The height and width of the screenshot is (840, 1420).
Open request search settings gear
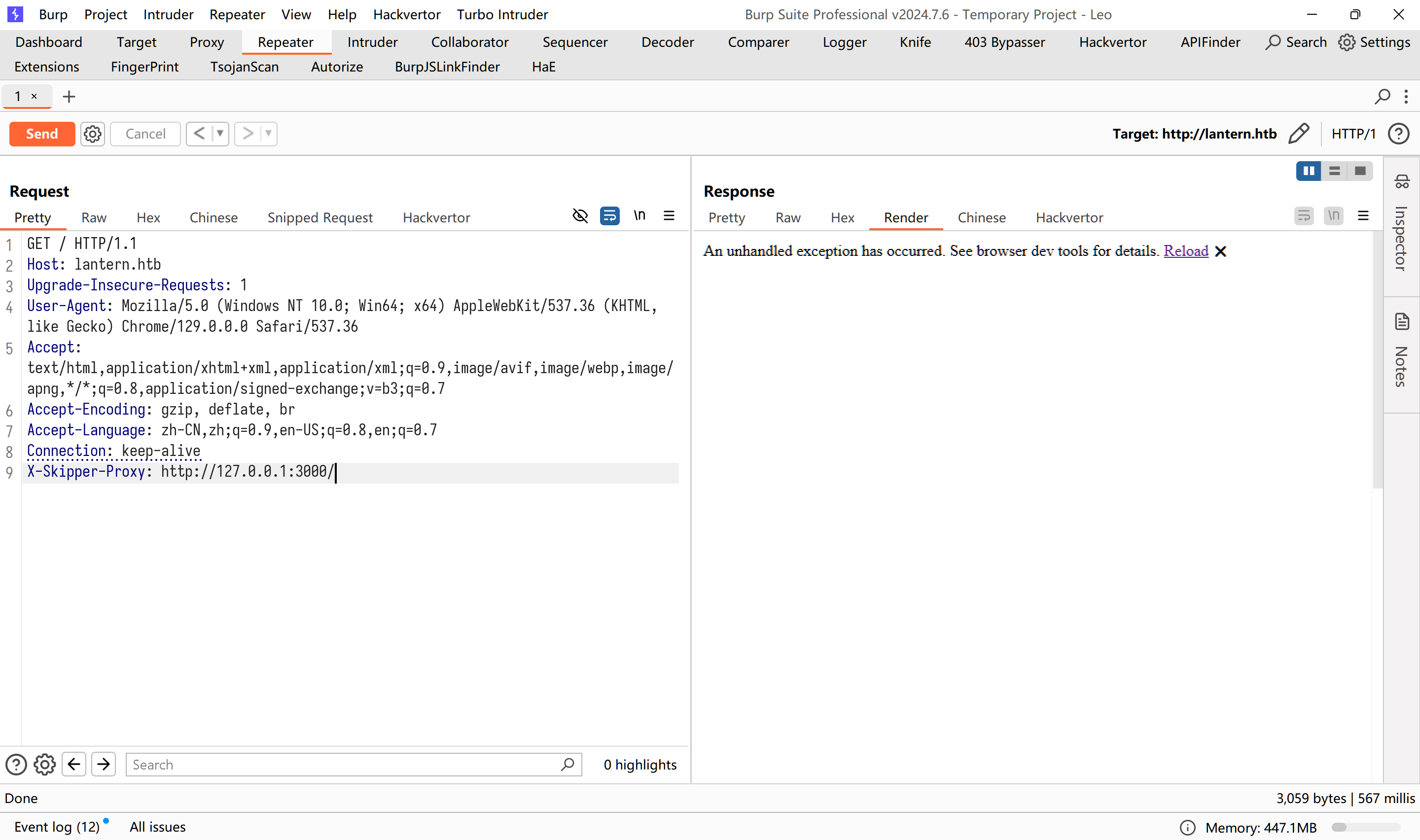point(44,765)
